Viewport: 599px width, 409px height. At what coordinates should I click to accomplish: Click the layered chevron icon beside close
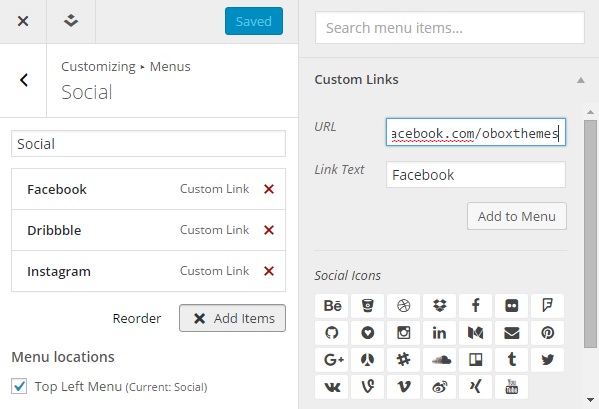click(x=71, y=21)
